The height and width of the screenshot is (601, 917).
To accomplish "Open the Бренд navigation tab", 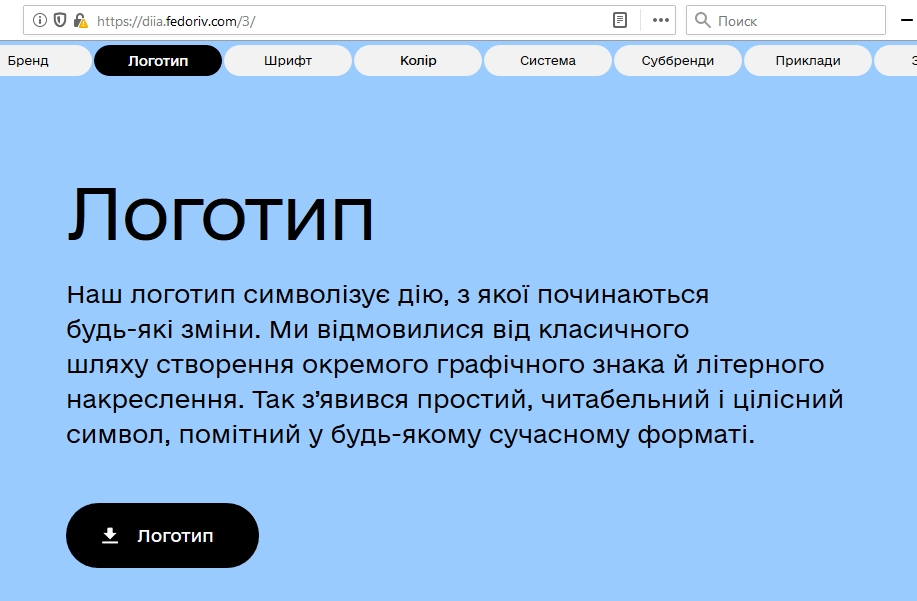I will (x=46, y=61).
